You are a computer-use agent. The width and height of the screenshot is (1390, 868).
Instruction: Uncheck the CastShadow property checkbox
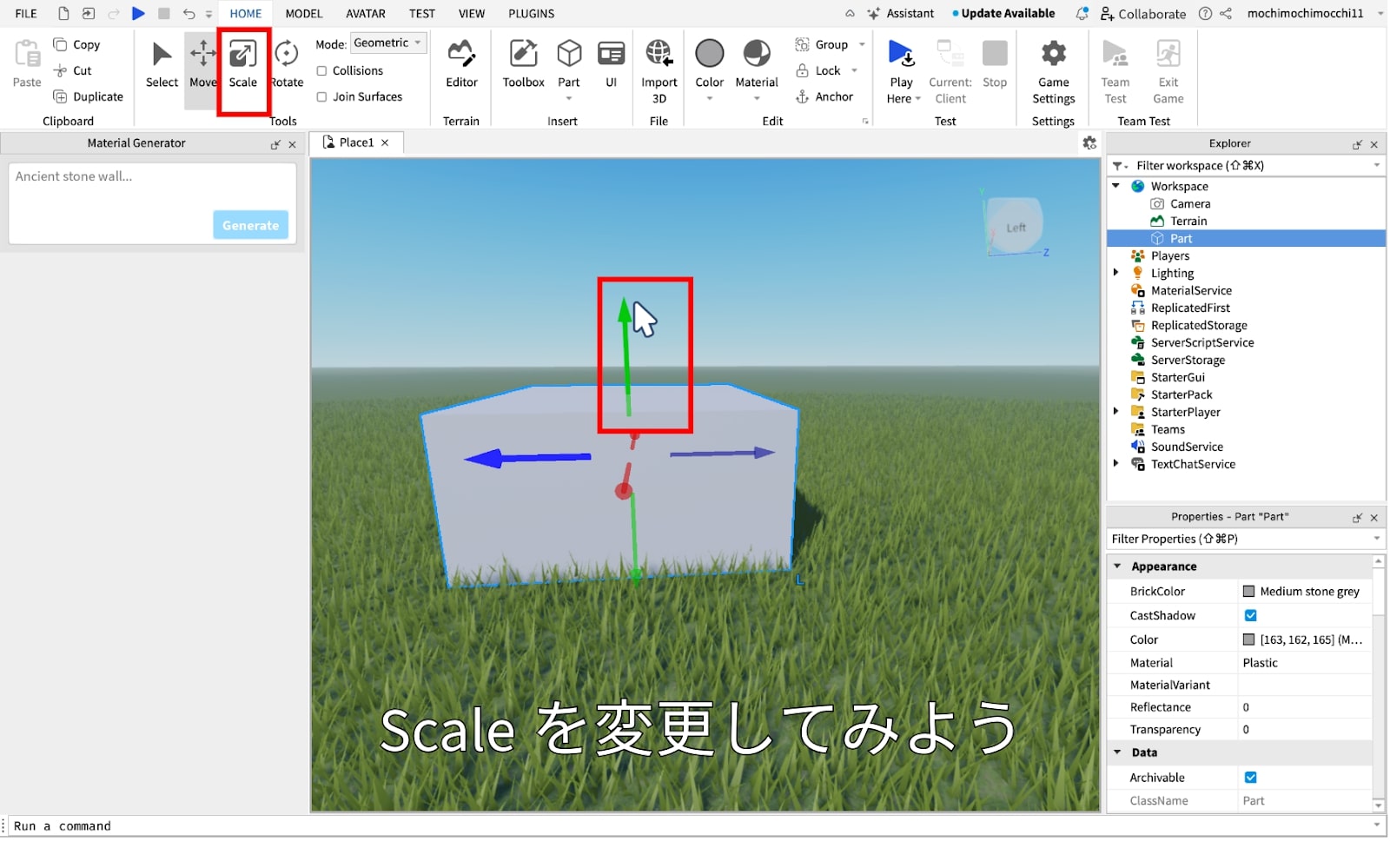(1251, 616)
